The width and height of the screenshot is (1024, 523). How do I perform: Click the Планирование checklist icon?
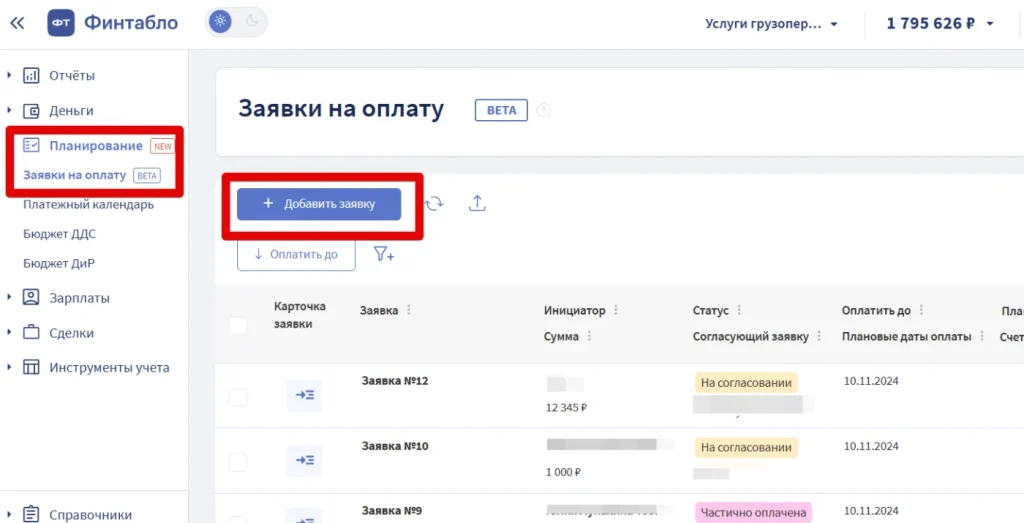pos(31,146)
